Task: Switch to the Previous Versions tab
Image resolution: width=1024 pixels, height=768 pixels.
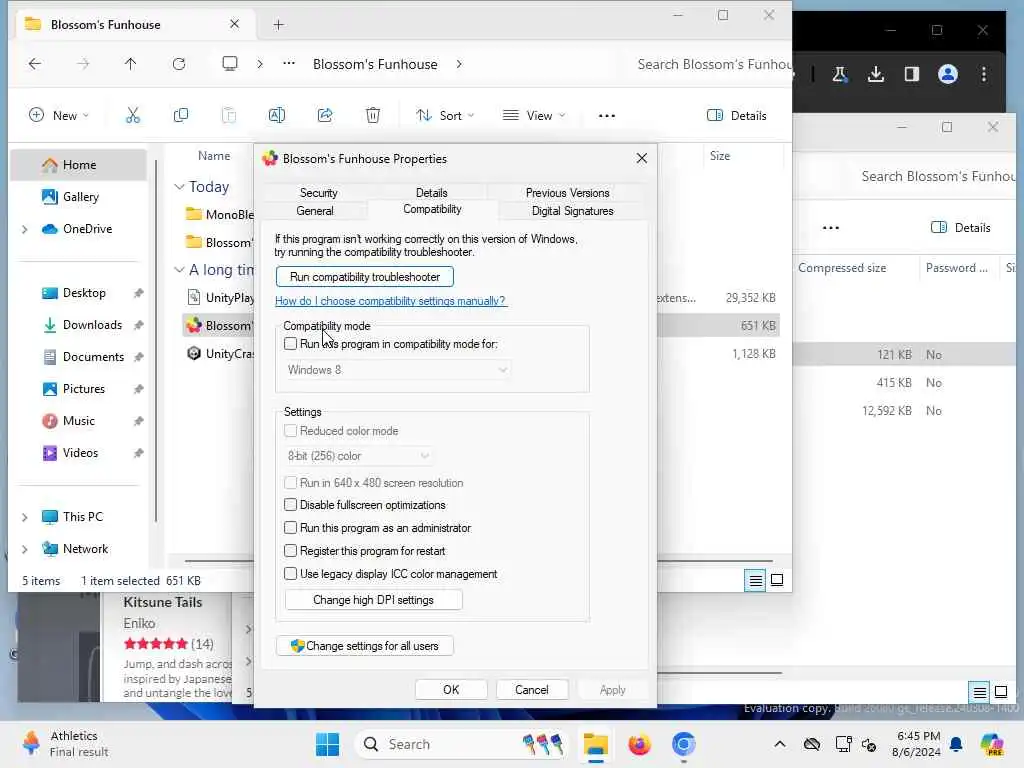Action: pos(567,193)
